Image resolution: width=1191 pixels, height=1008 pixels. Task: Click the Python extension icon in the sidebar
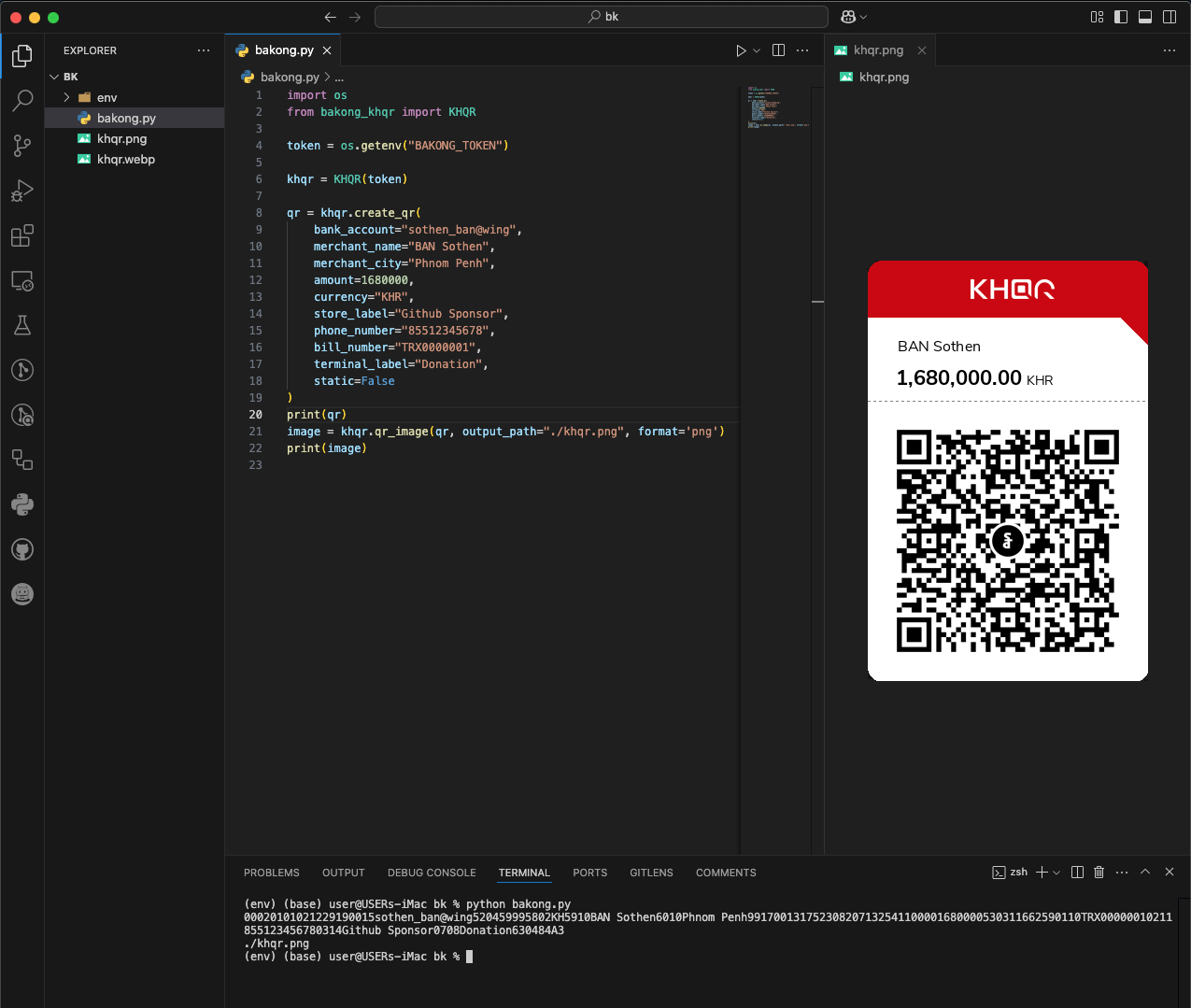[22, 504]
